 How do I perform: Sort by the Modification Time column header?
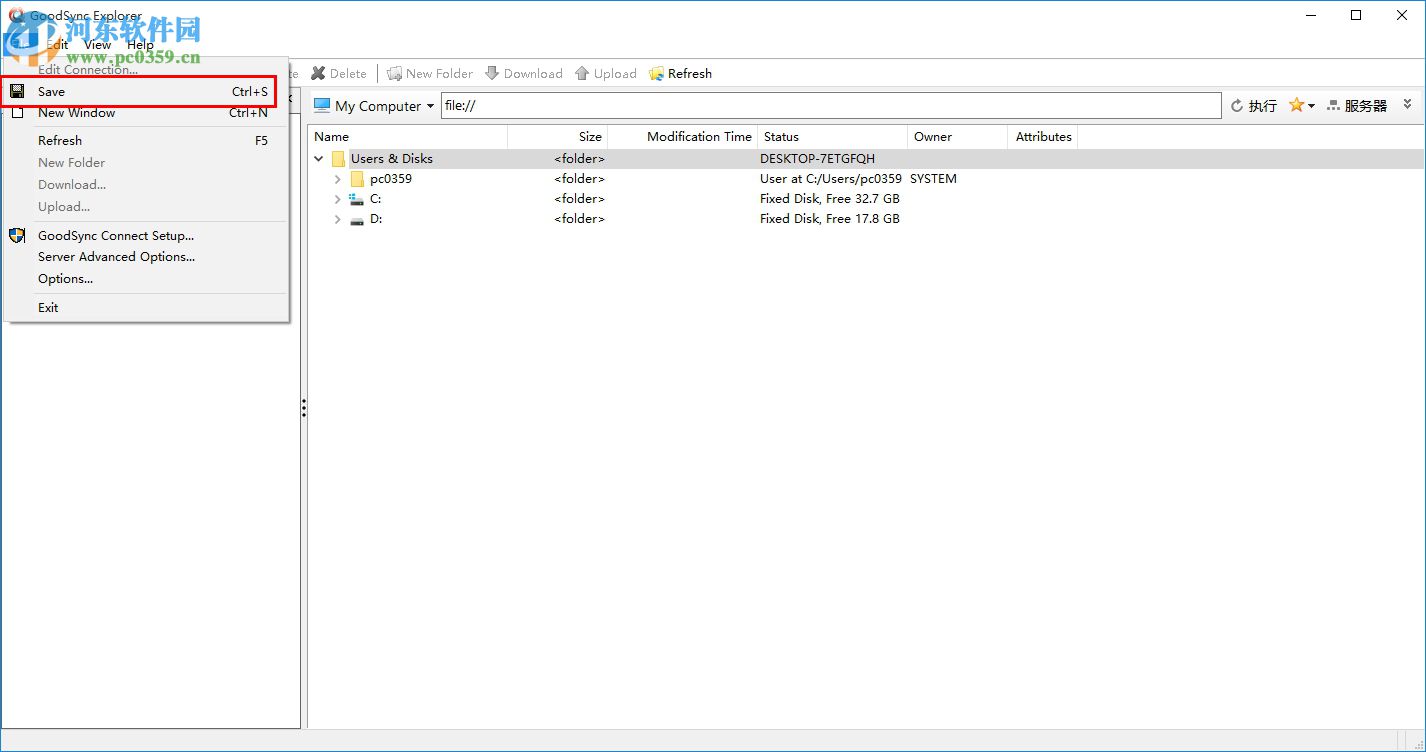pos(682,137)
